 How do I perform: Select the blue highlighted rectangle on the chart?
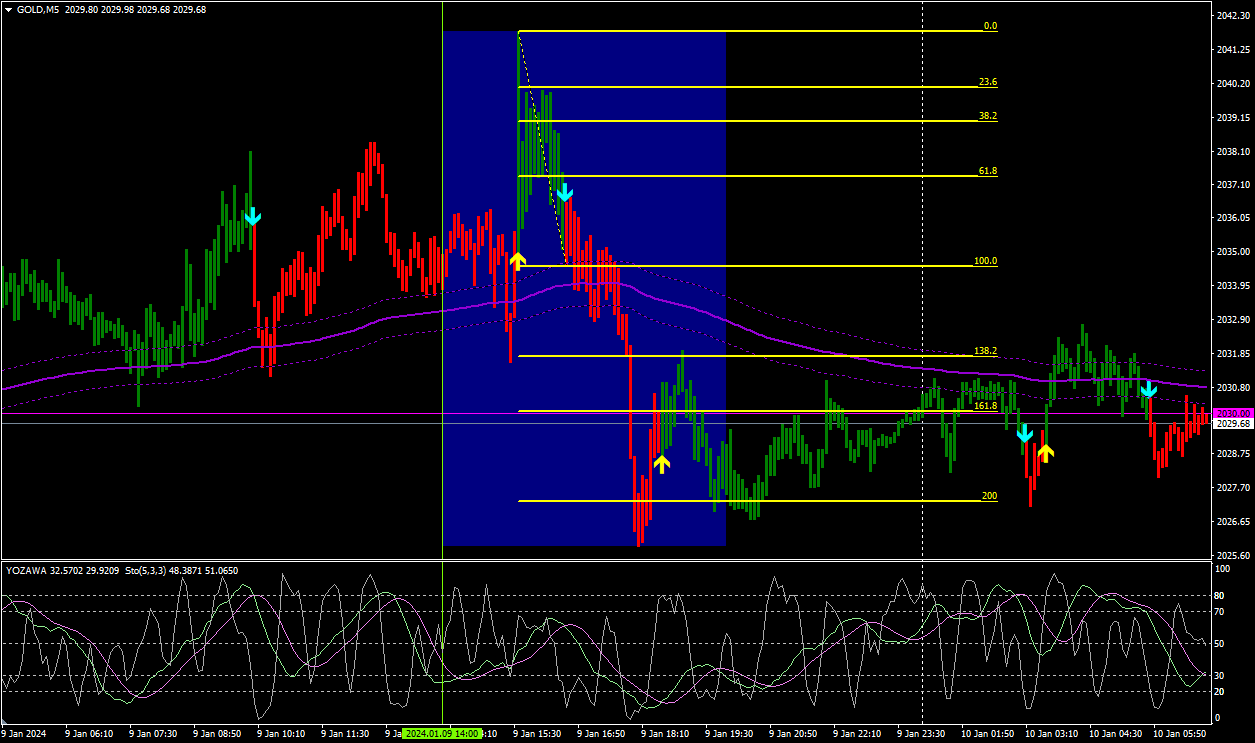click(x=584, y=288)
